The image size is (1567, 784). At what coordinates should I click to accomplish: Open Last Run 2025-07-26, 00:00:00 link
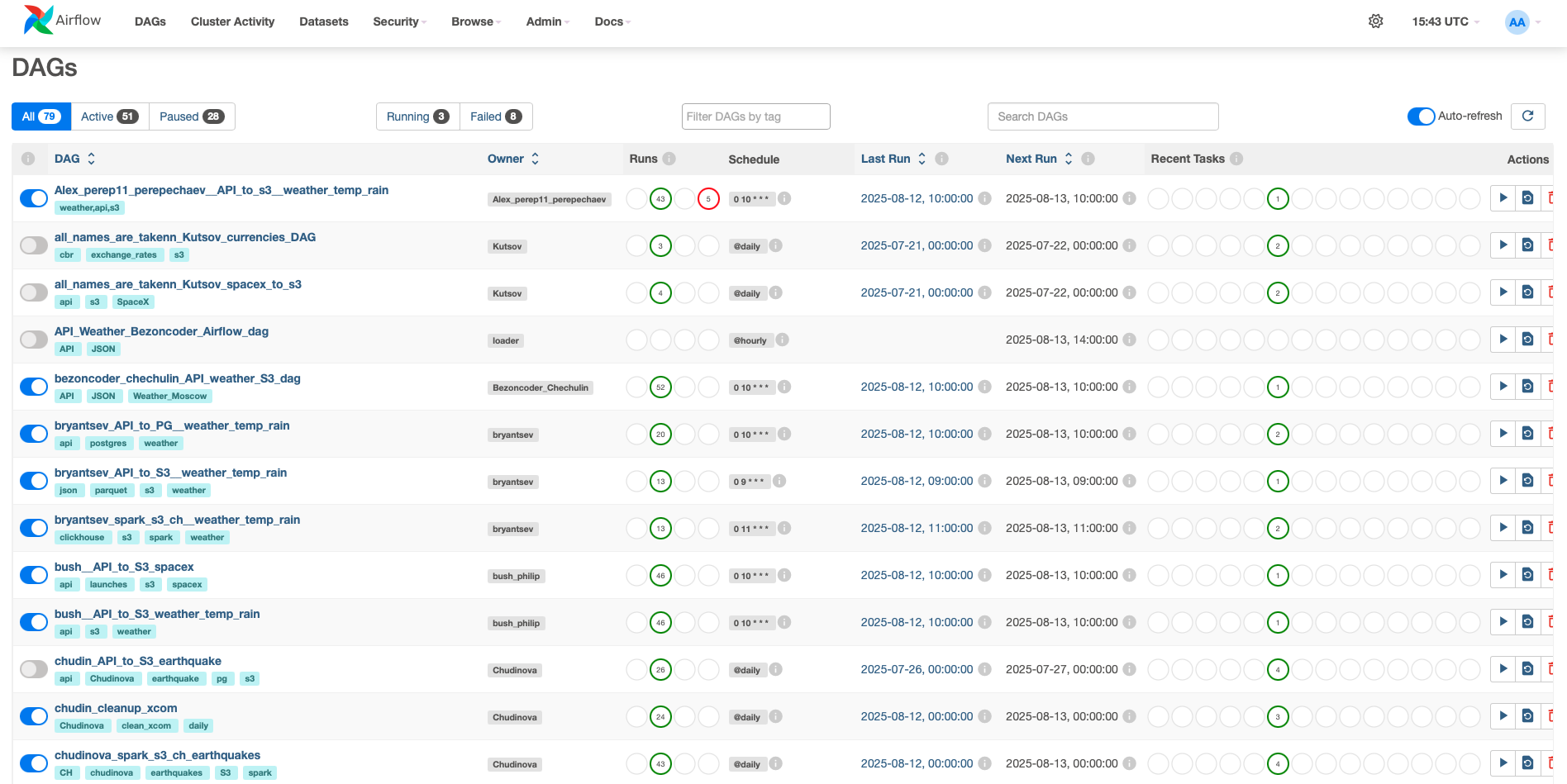tap(917, 669)
